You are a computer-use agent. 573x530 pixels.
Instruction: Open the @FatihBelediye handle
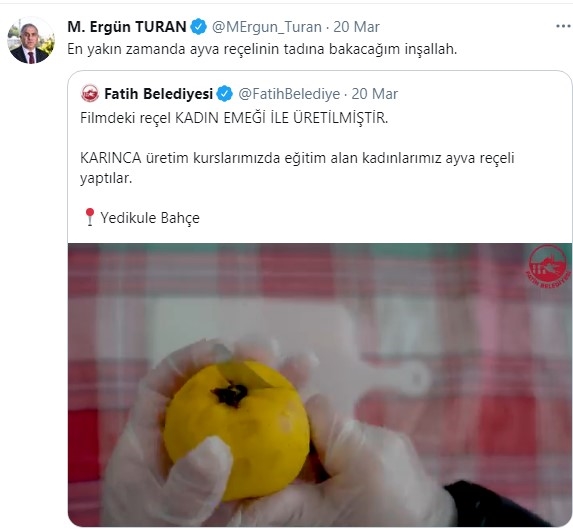pyautogui.click(x=289, y=94)
